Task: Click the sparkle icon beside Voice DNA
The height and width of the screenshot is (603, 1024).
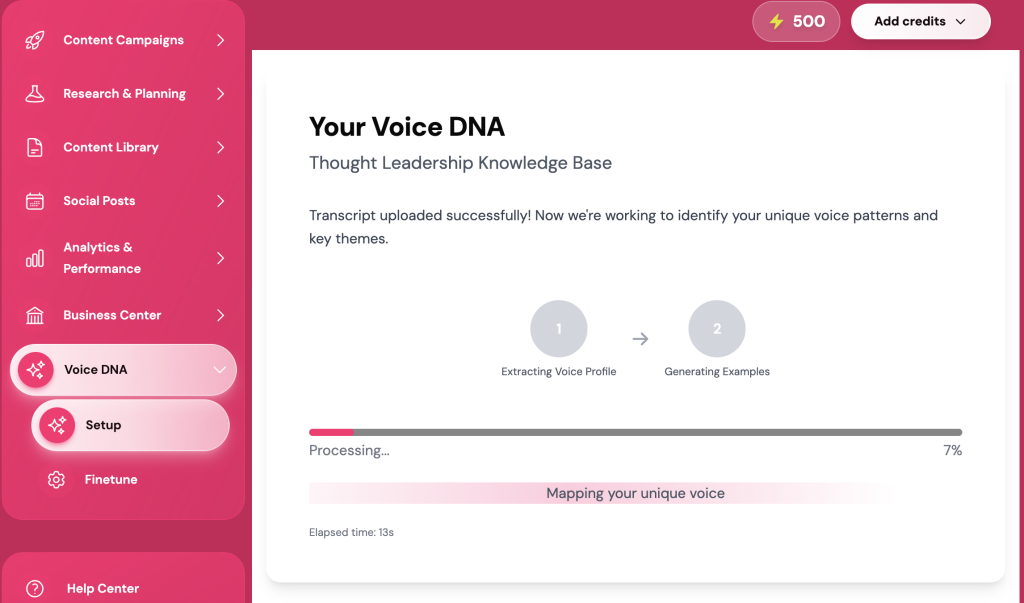Action: click(36, 370)
